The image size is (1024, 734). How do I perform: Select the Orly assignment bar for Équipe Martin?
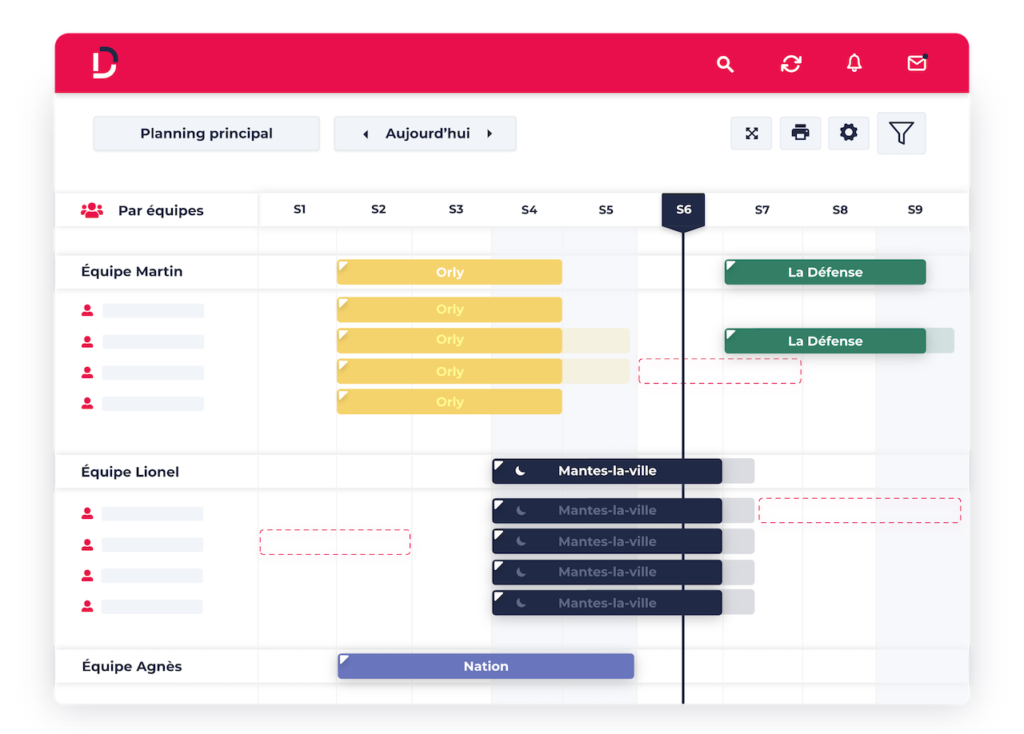click(x=449, y=271)
